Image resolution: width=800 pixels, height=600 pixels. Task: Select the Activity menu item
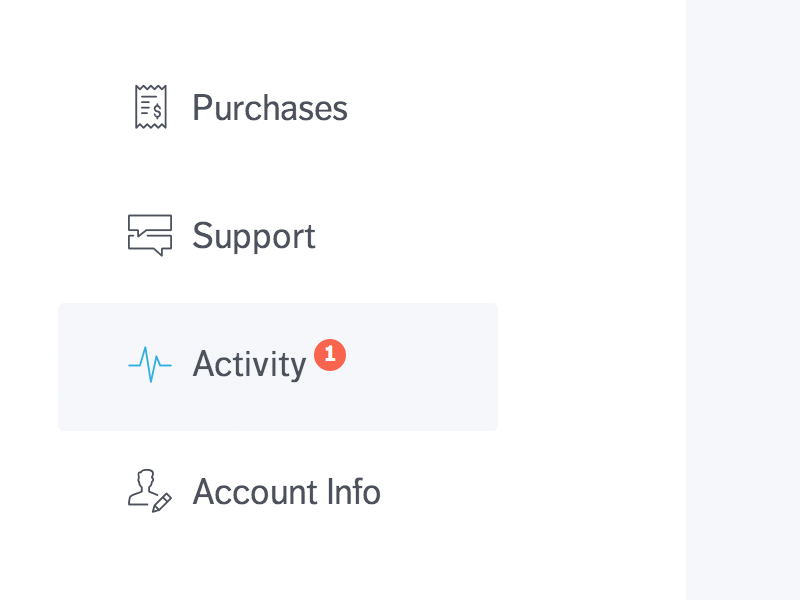tap(249, 365)
